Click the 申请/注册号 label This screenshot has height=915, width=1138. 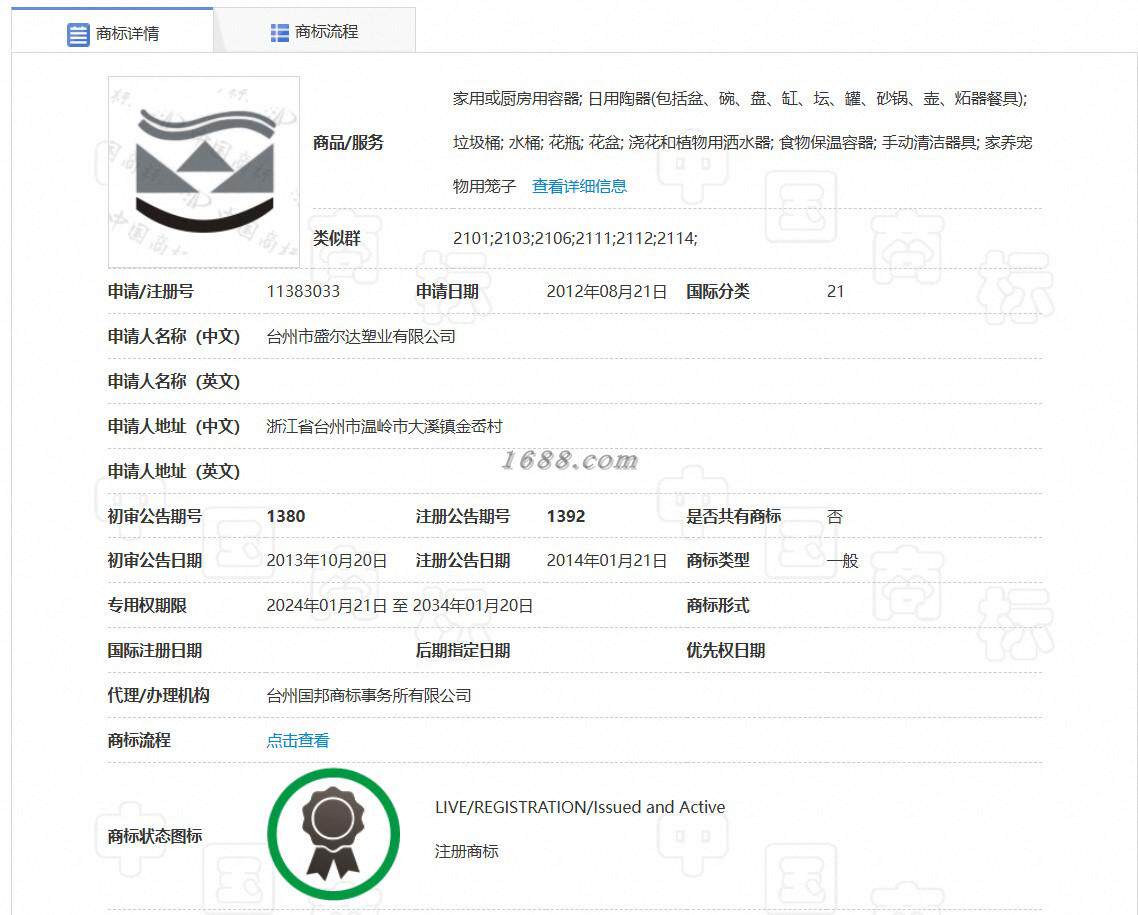coord(150,292)
